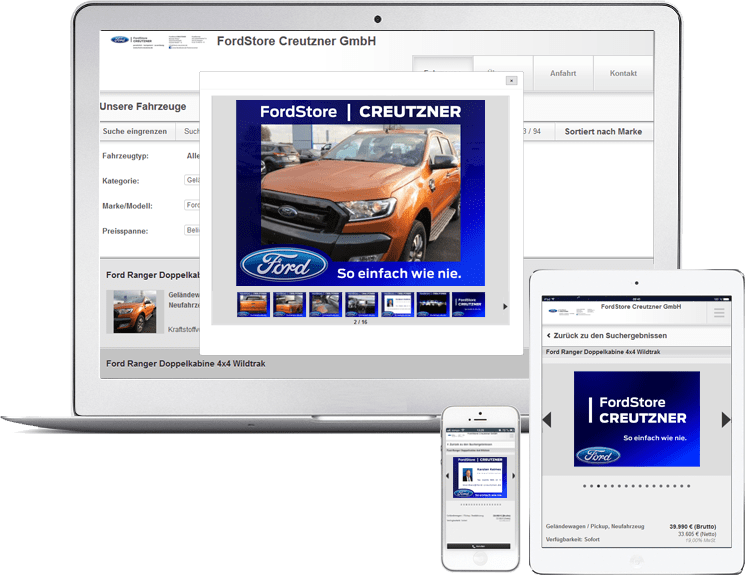The image size is (750, 575).
Task: Show the previous image on the phone
Action: (447, 476)
